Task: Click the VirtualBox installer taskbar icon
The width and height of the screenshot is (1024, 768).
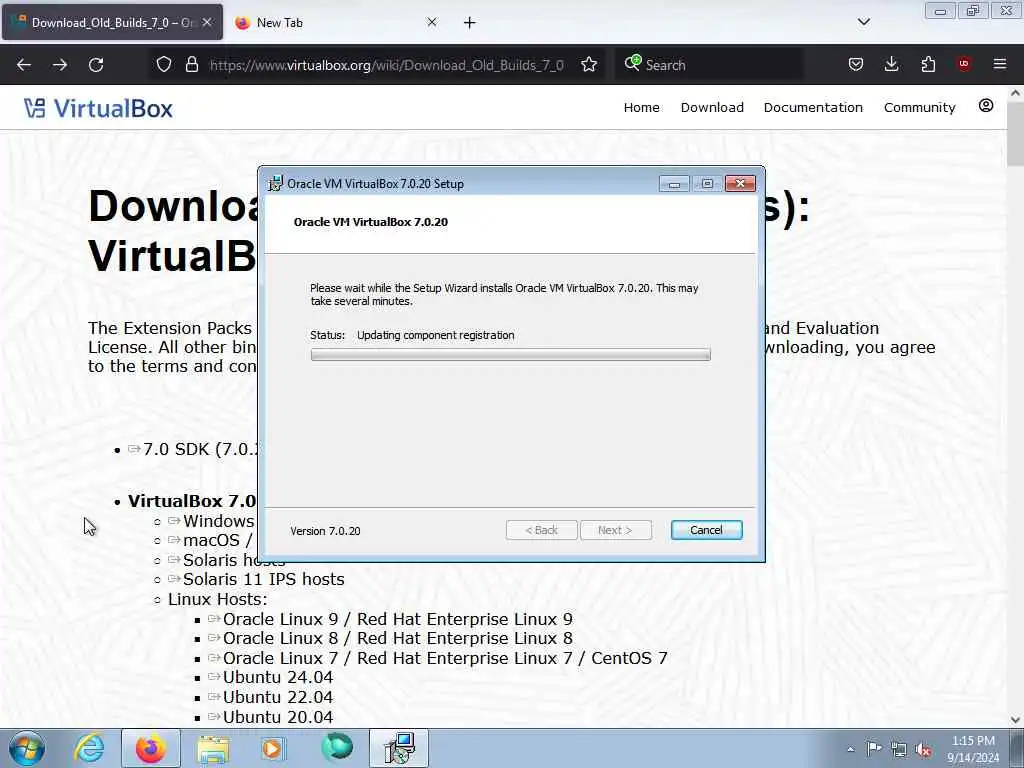Action: tap(399, 748)
